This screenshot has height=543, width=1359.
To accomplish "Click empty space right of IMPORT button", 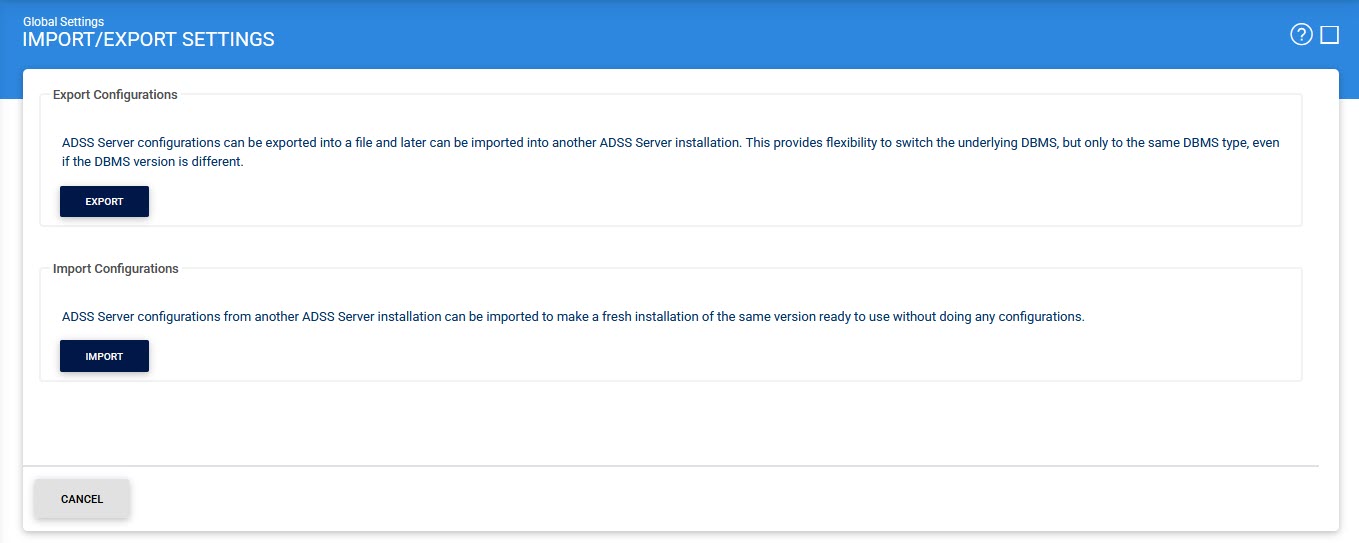I will click(x=600, y=356).
